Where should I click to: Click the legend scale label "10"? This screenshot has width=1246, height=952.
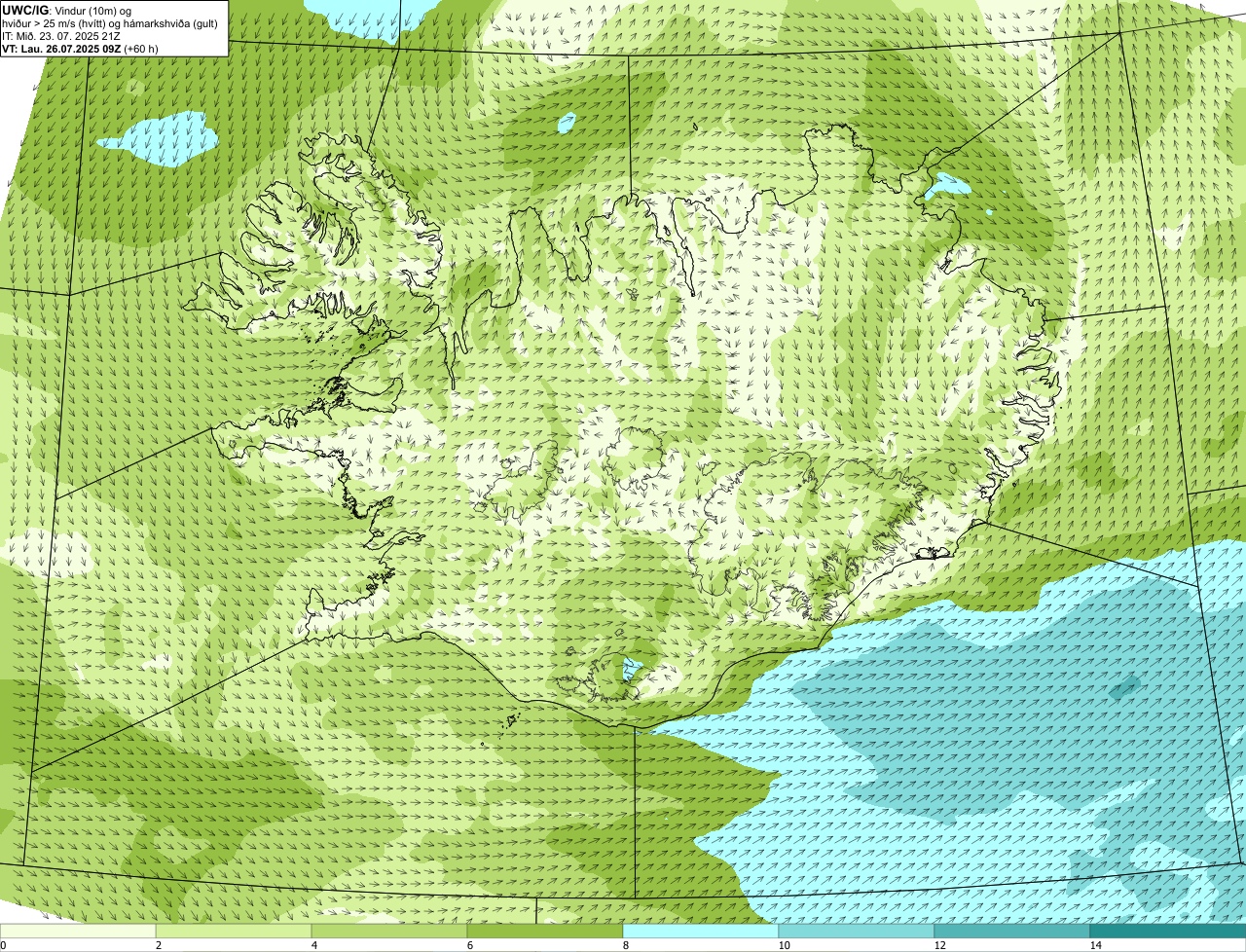pos(785,945)
